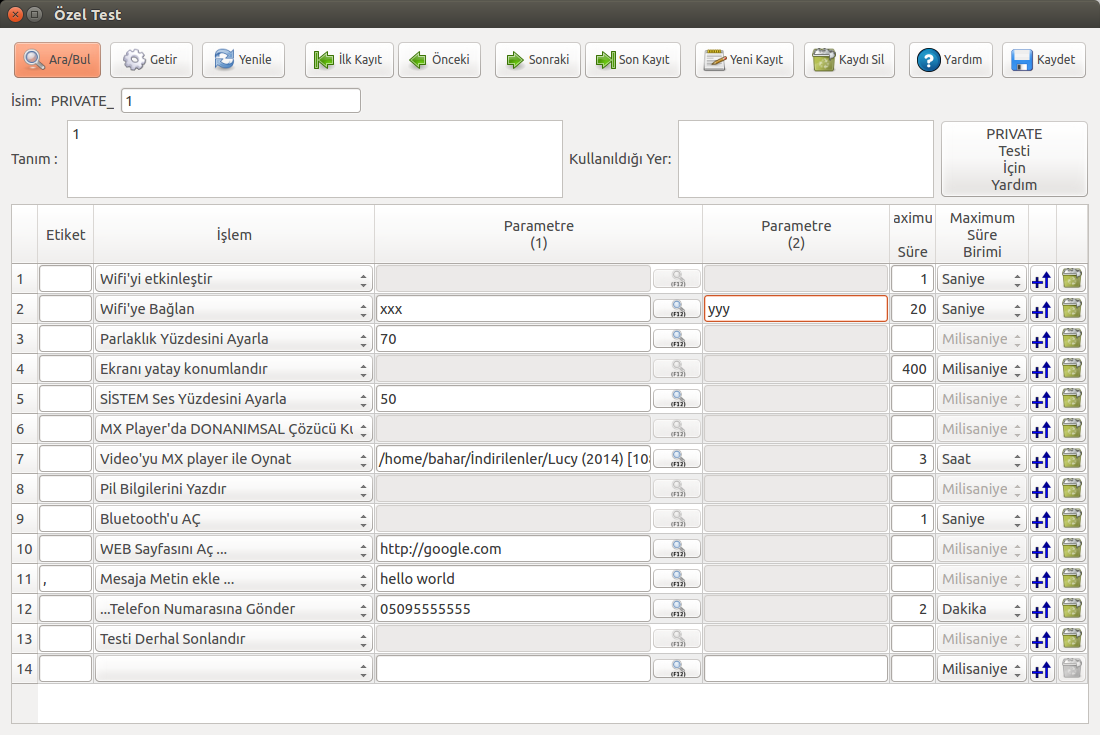The width and height of the screenshot is (1100, 735).
Task: Delete row 7 with its trash icon
Action: tap(1072, 459)
